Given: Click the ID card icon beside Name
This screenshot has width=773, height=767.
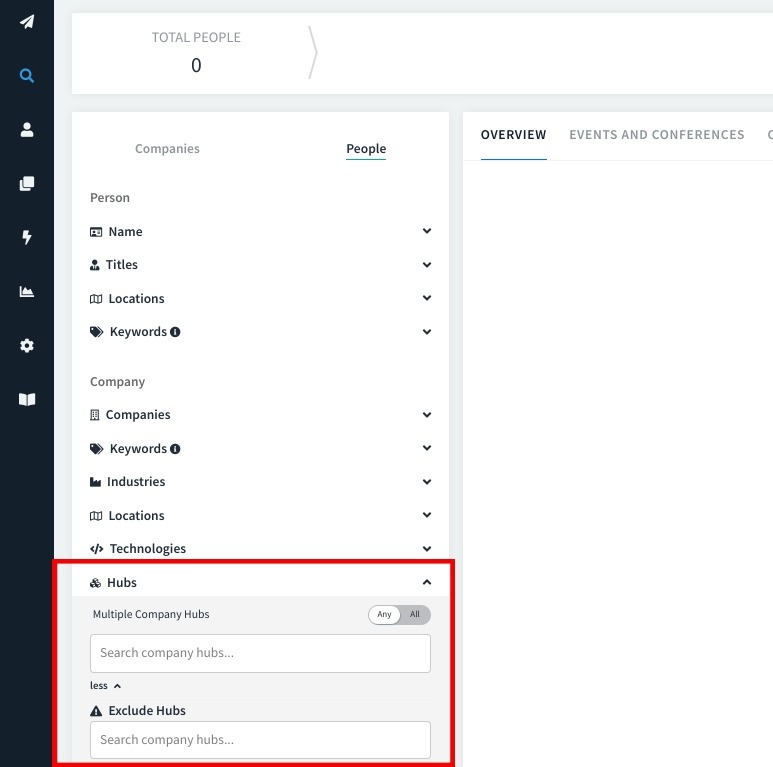Looking at the screenshot, I should point(96,232).
